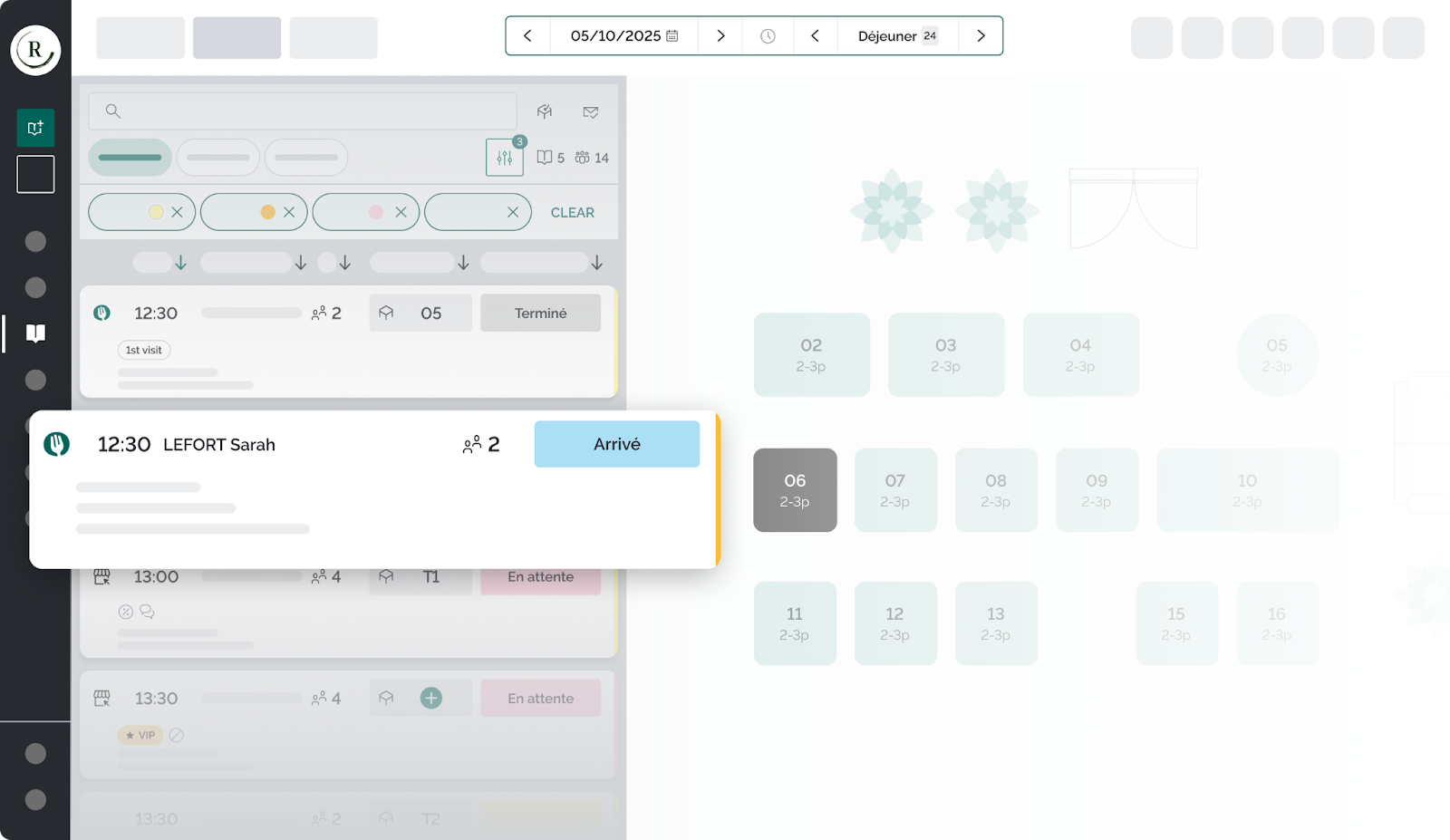Click inside the reservation search field
The height and width of the screenshot is (840, 1450).
(308, 111)
